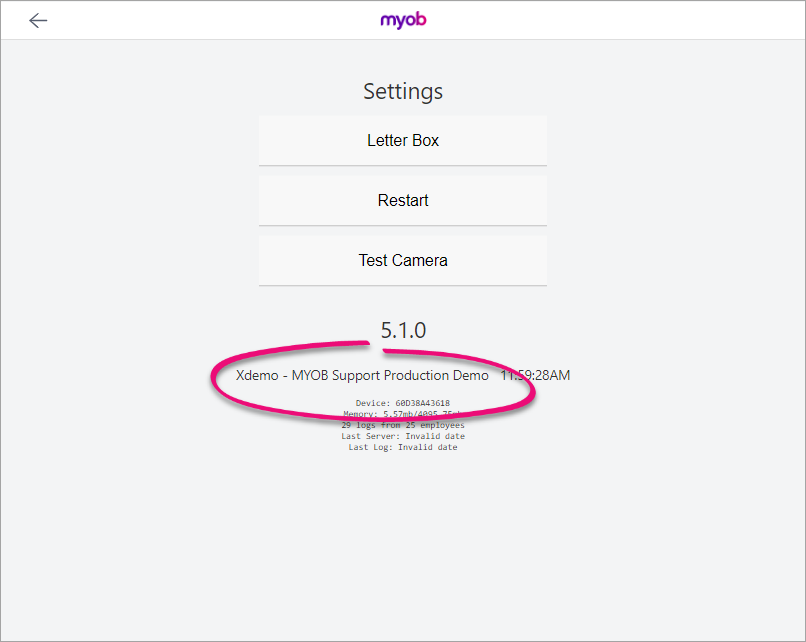Click the purple myob logo

(x=403, y=20)
